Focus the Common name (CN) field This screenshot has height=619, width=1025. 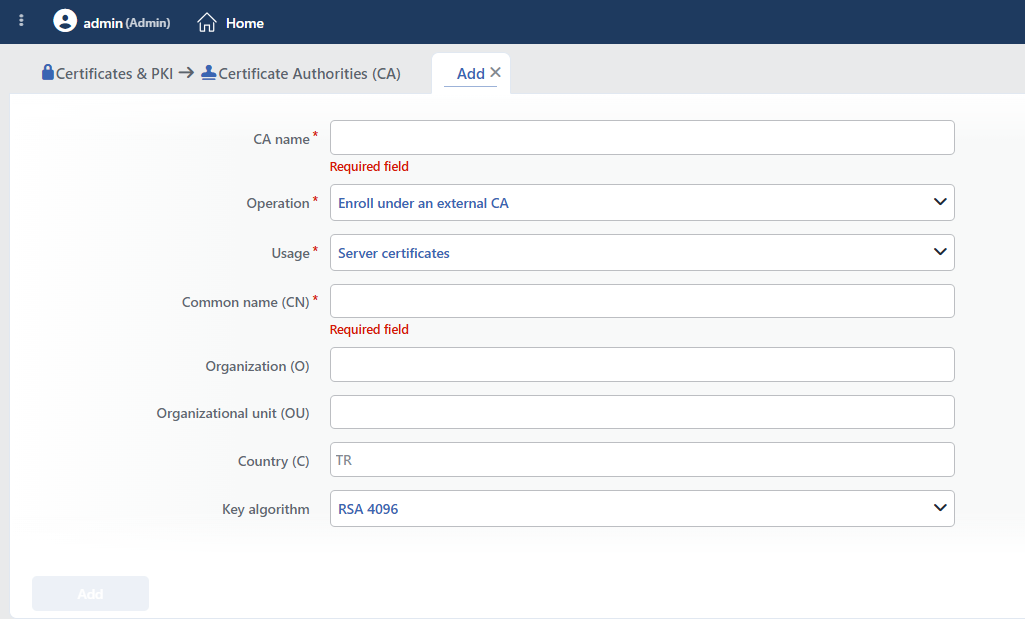[642, 301]
